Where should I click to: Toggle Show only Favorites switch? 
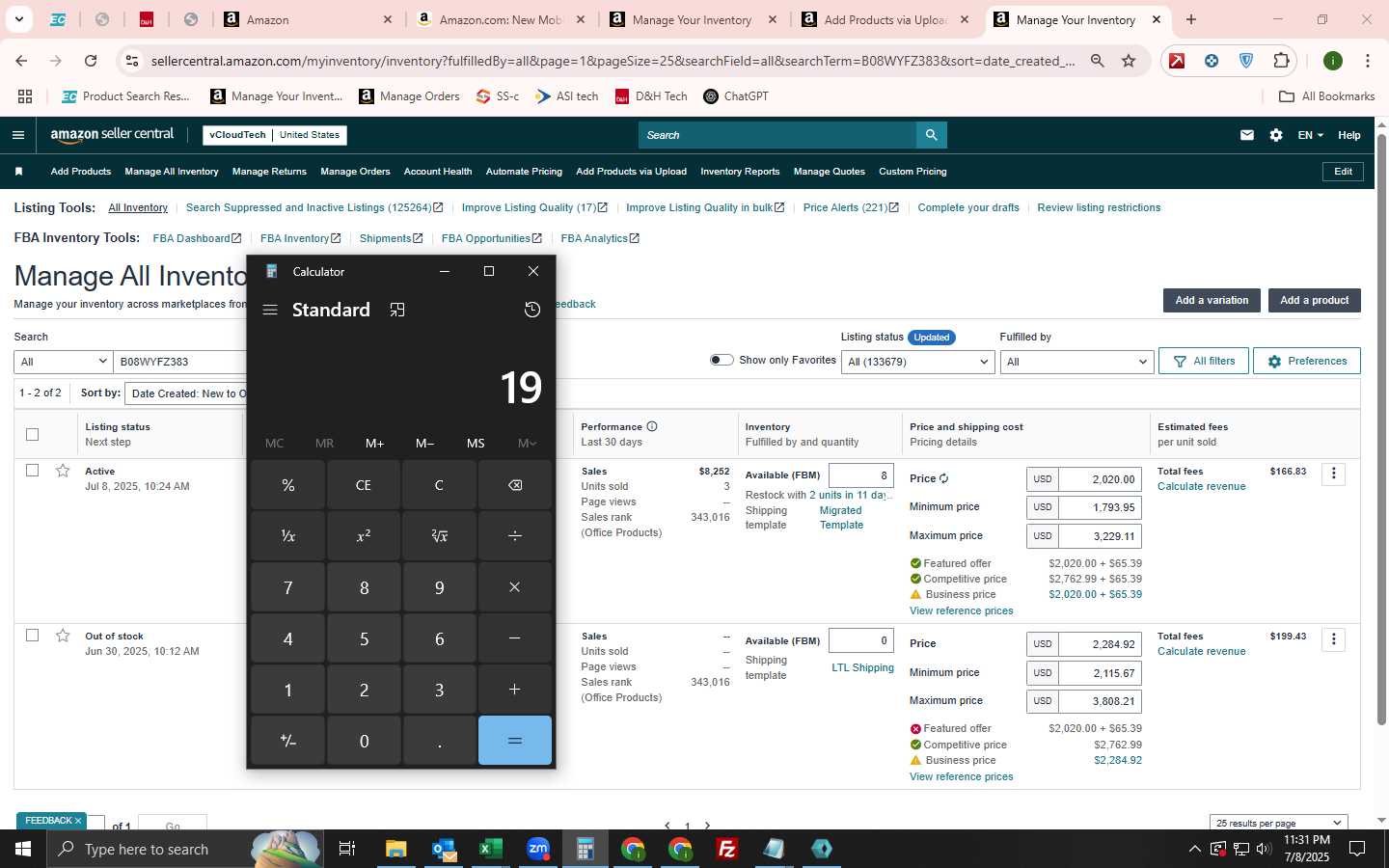click(x=722, y=360)
